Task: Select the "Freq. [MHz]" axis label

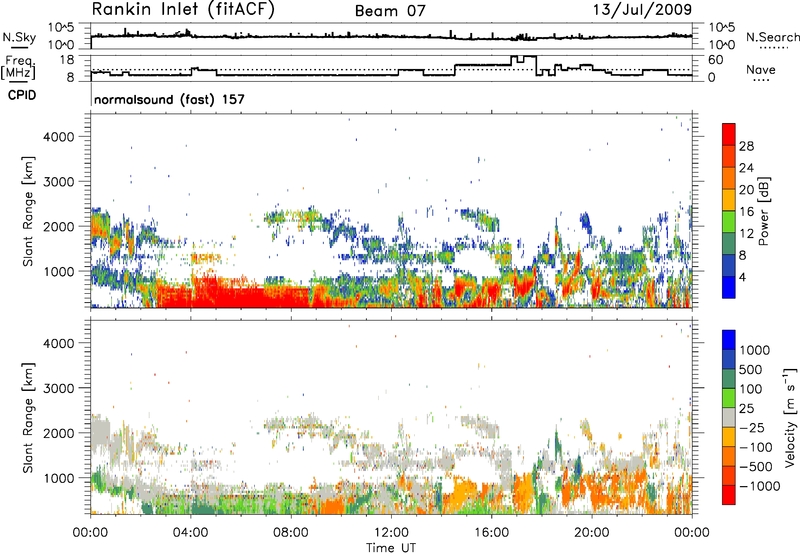Action: pyautogui.click(x=18, y=68)
